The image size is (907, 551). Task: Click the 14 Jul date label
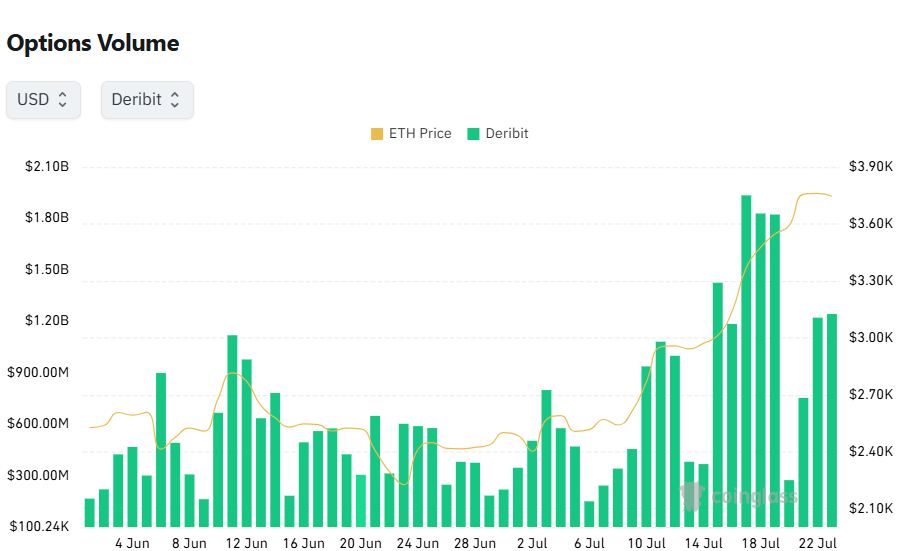pos(704,543)
